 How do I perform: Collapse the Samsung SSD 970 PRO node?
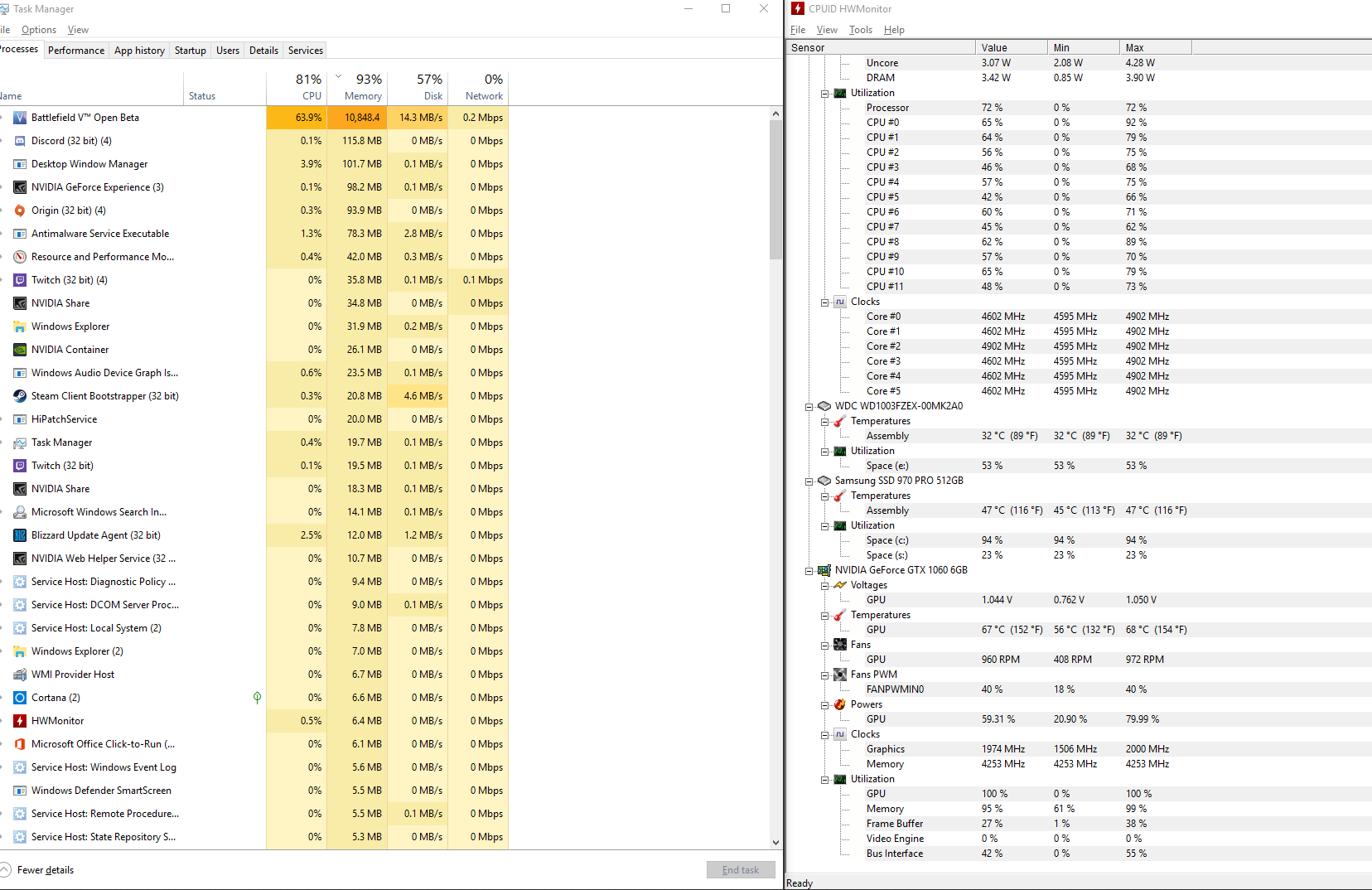click(x=809, y=481)
